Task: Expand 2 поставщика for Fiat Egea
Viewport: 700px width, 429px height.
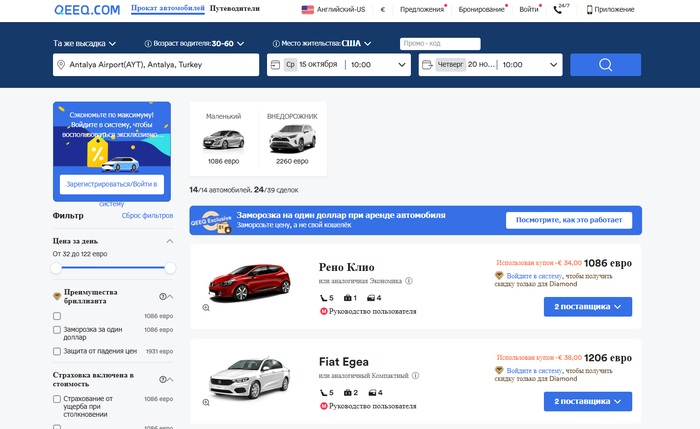Action: click(x=588, y=401)
